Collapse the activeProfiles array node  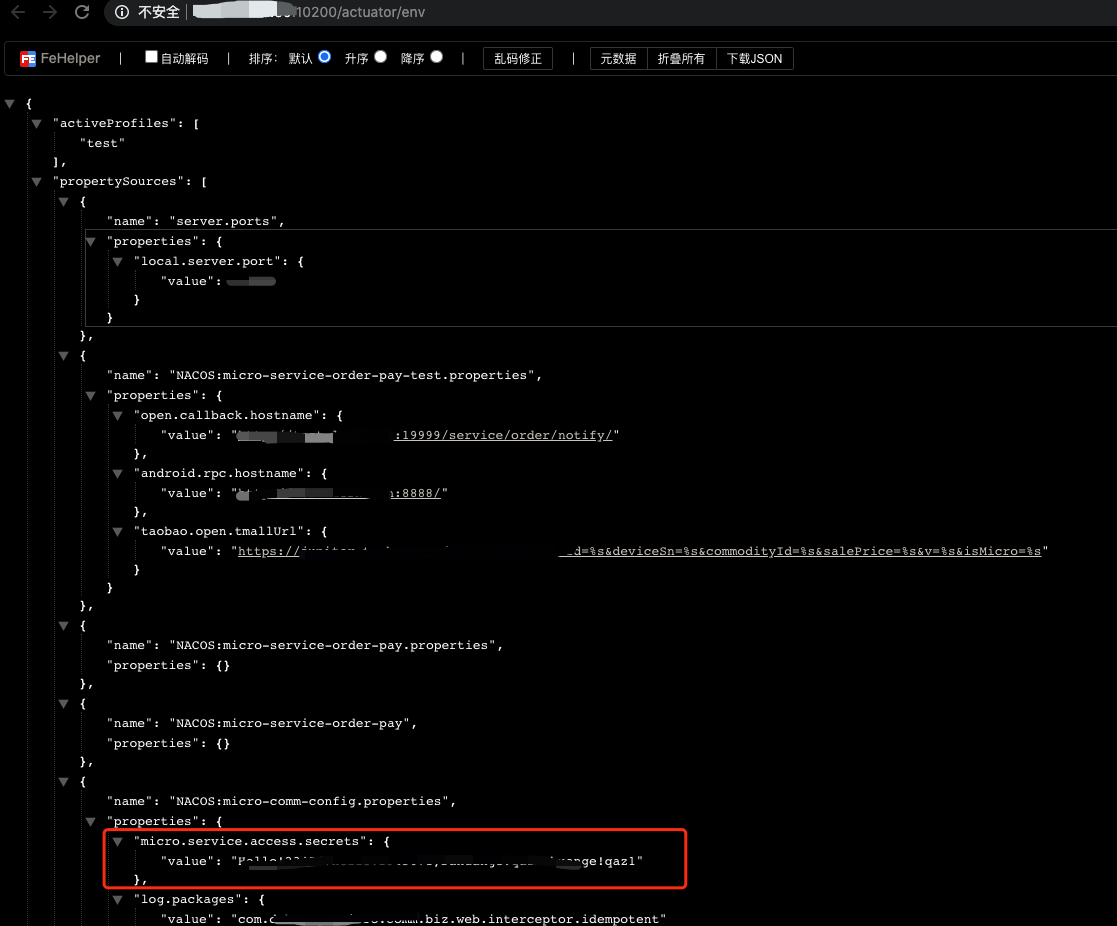tap(36, 124)
